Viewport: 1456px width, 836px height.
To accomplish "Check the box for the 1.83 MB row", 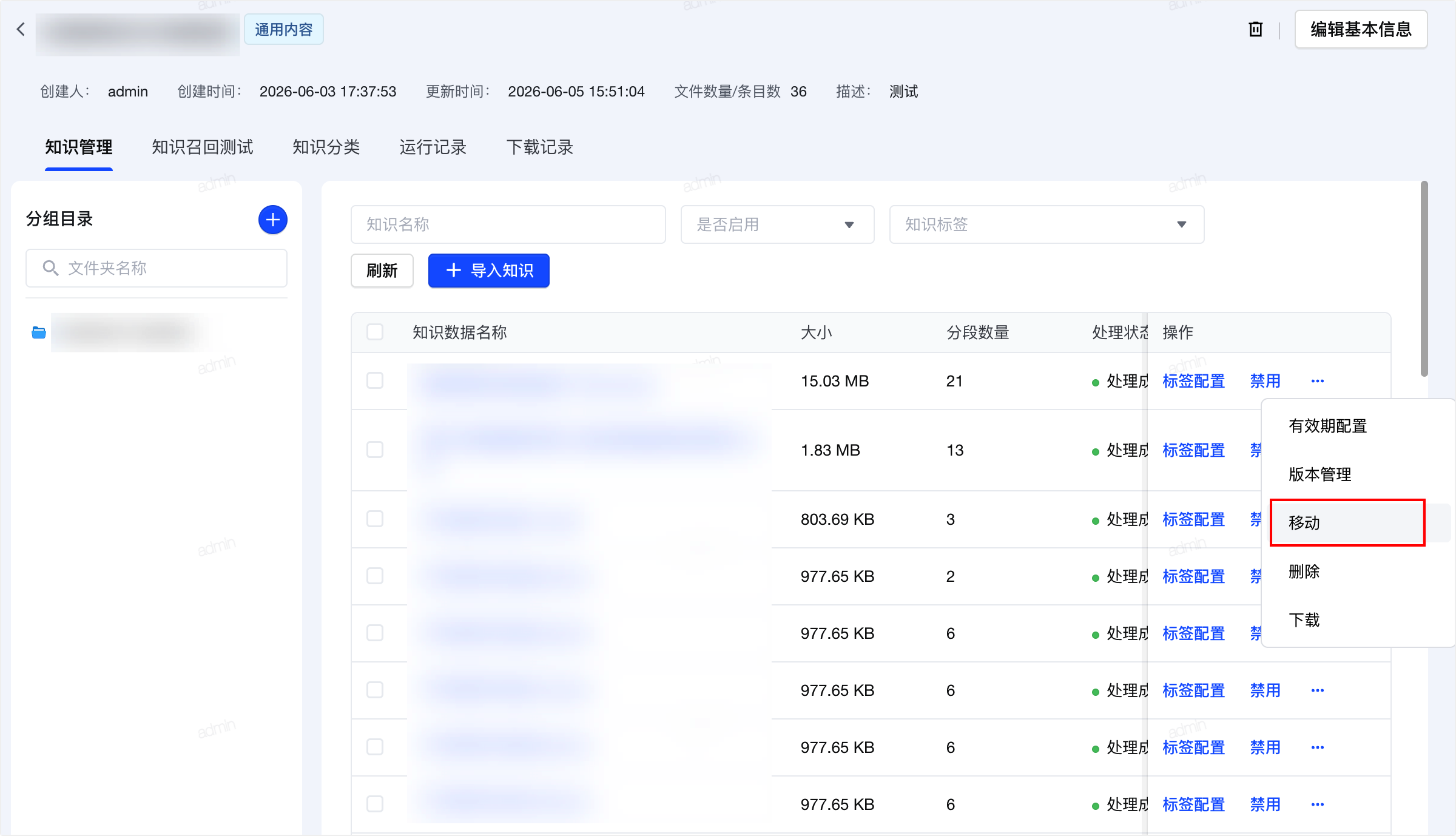I will (x=375, y=450).
